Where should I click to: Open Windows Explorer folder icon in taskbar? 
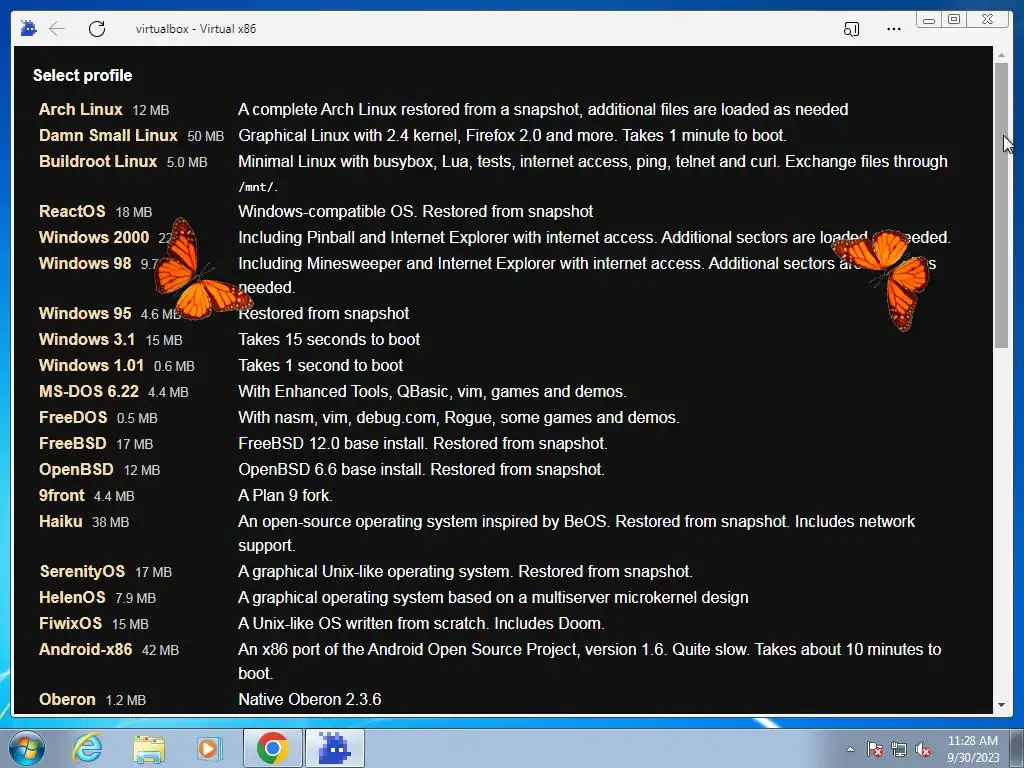point(149,748)
